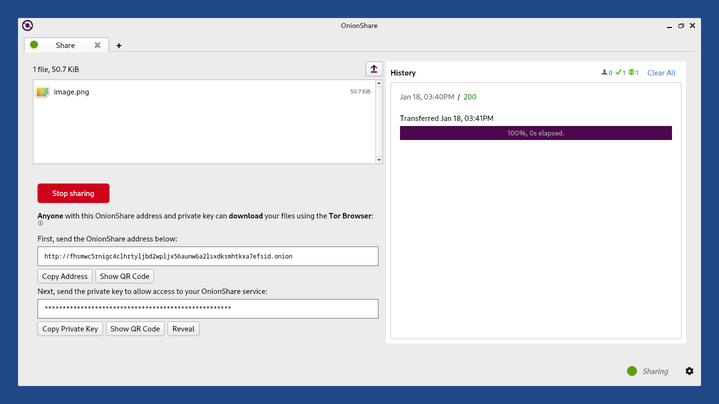The width and height of the screenshot is (719, 404).
Task: Click the 1 file, 50.7 KiB summary
Action: (56, 69)
